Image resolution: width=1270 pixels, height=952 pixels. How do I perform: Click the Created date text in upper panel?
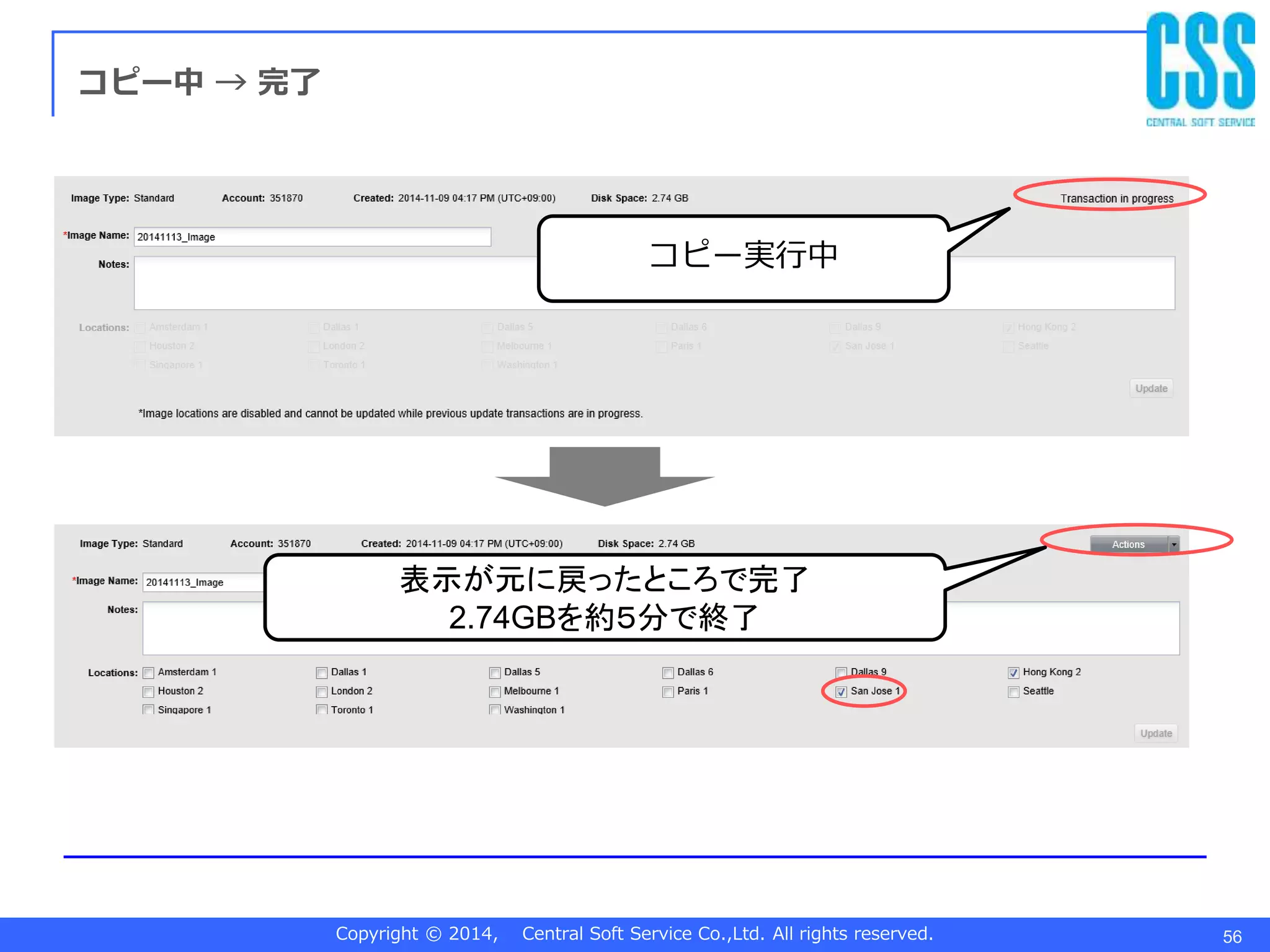[455, 198]
